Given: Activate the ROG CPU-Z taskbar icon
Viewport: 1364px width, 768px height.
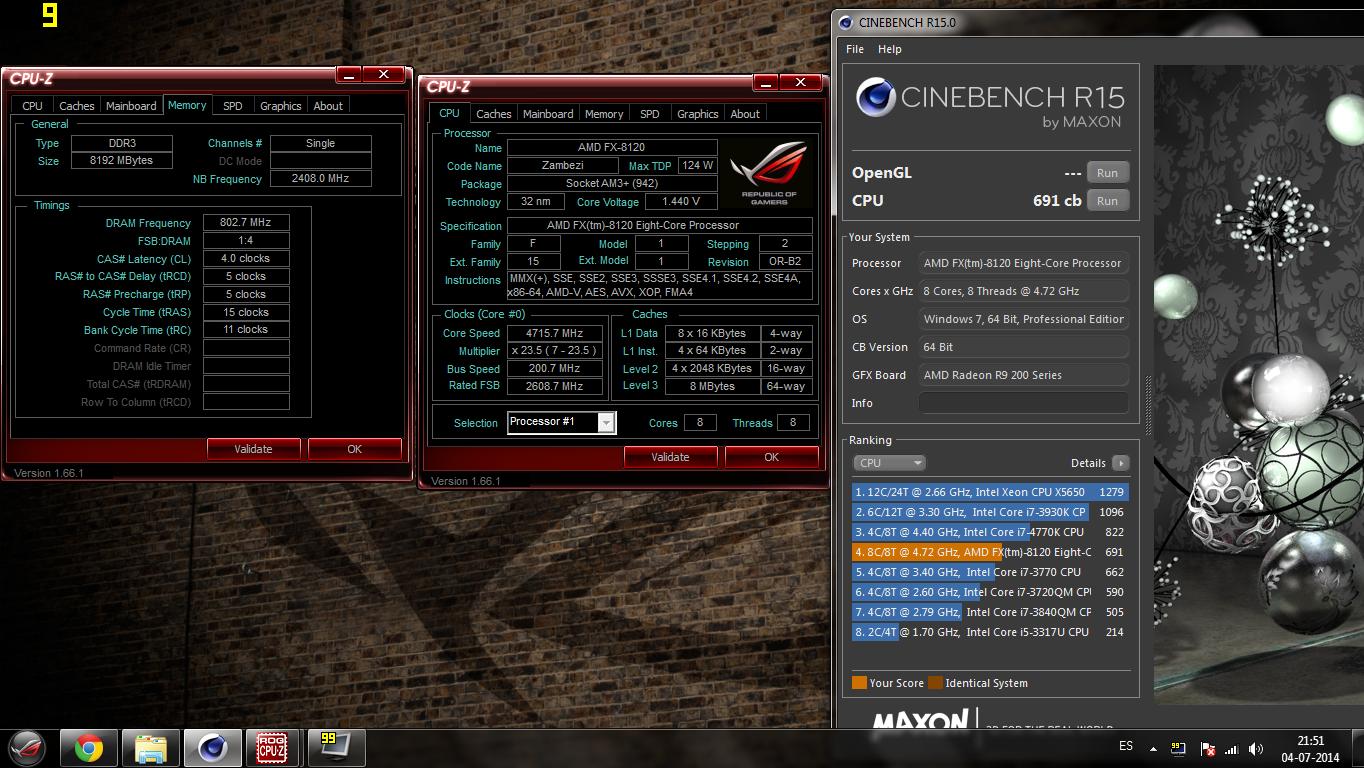Looking at the screenshot, I should point(273,748).
